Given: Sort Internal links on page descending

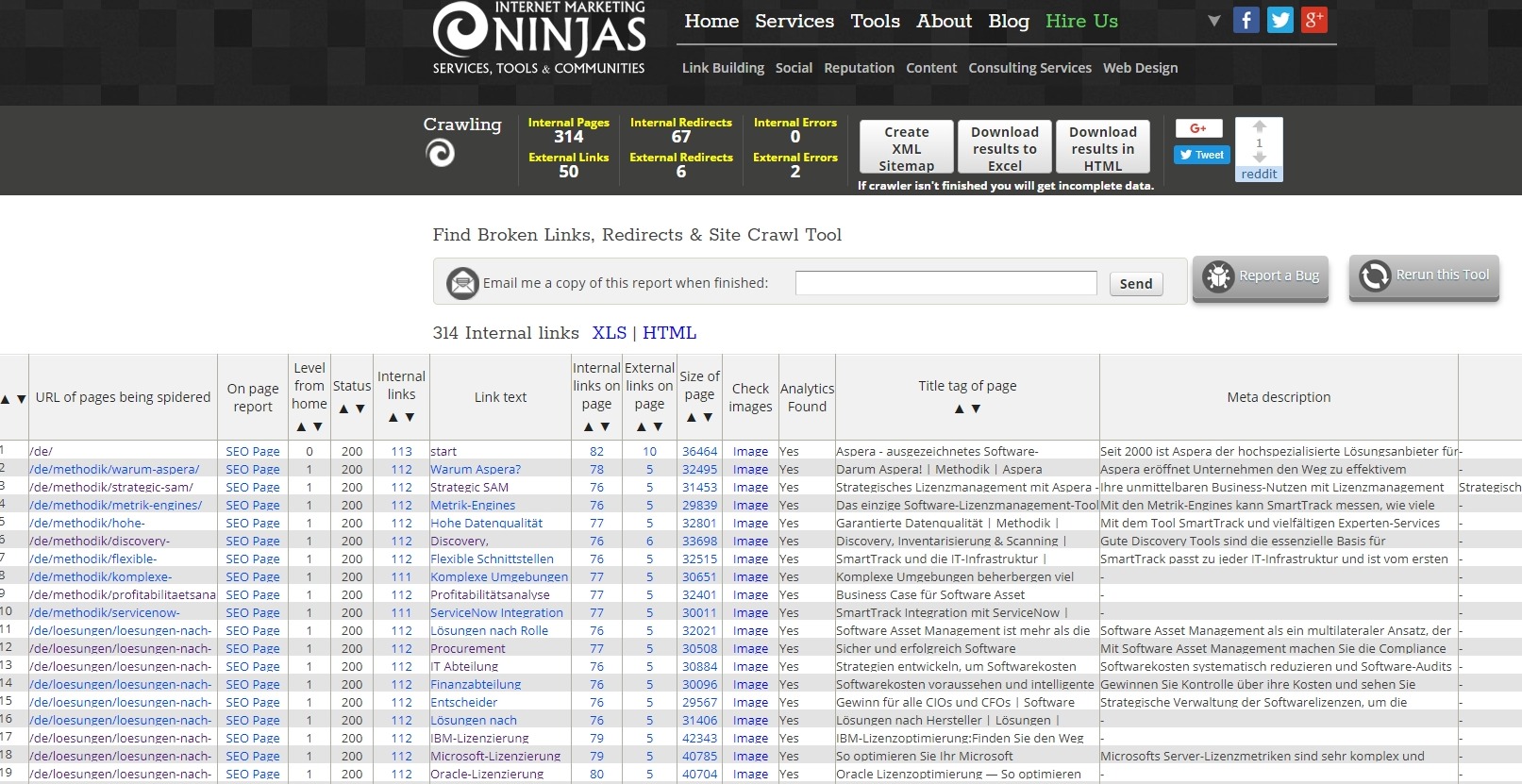Looking at the screenshot, I should coord(605,426).
